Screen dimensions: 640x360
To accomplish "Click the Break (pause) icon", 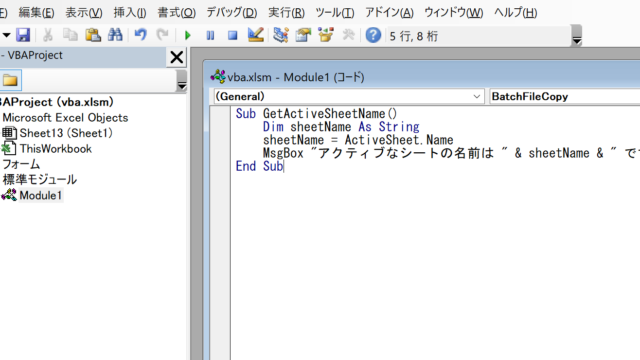I will [210, 36].
